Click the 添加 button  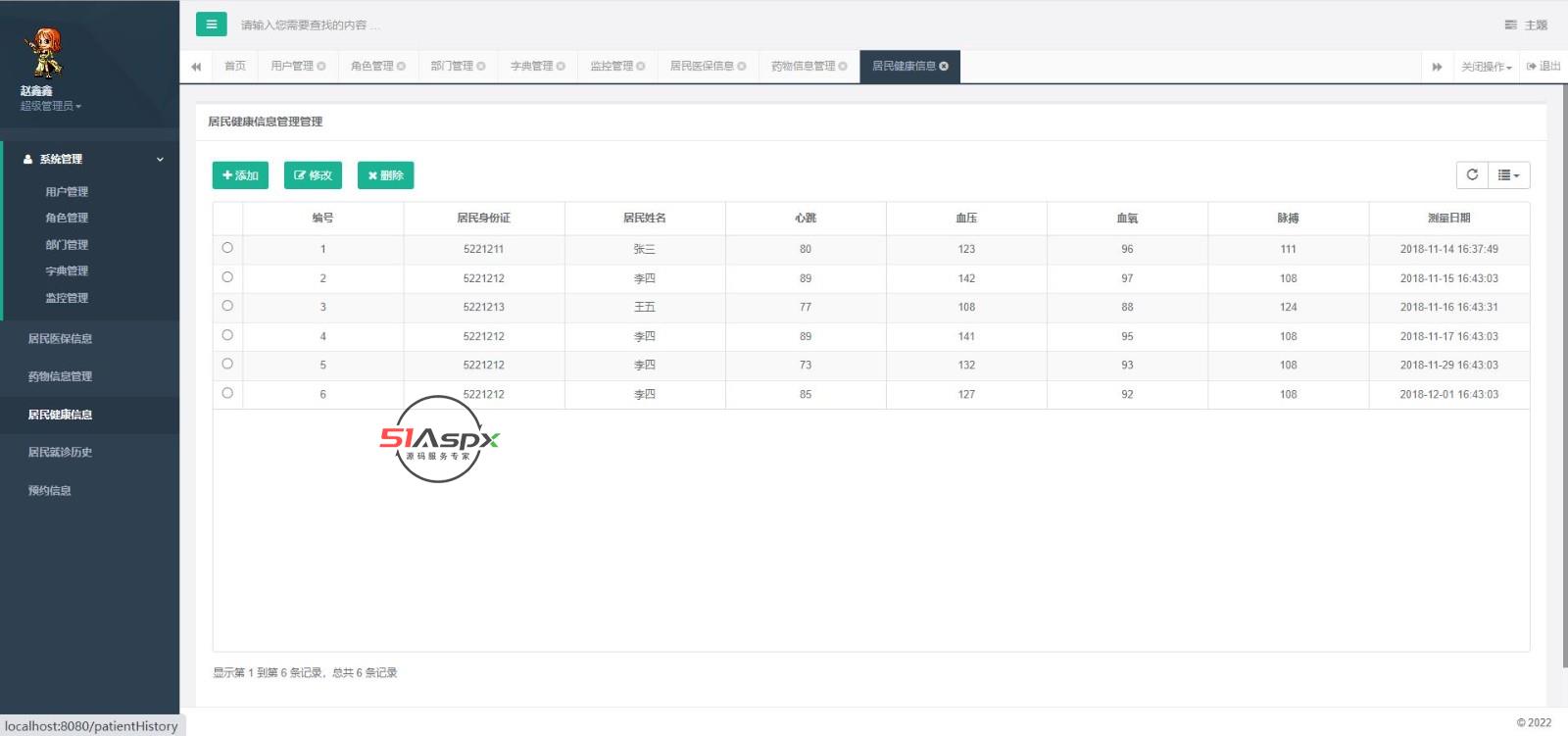point(240,175)
